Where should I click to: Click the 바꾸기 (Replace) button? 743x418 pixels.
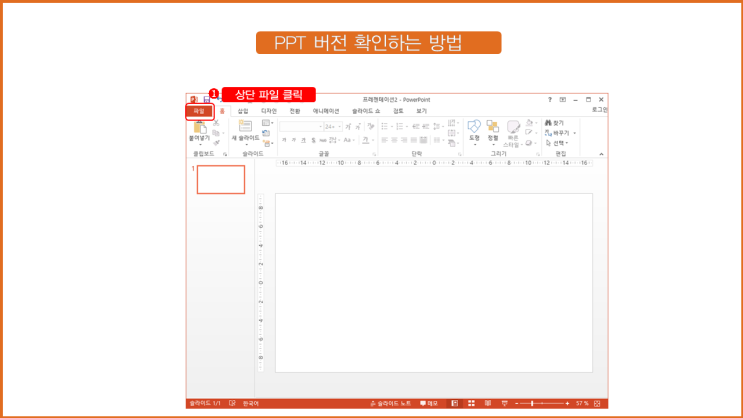[558, 133]
